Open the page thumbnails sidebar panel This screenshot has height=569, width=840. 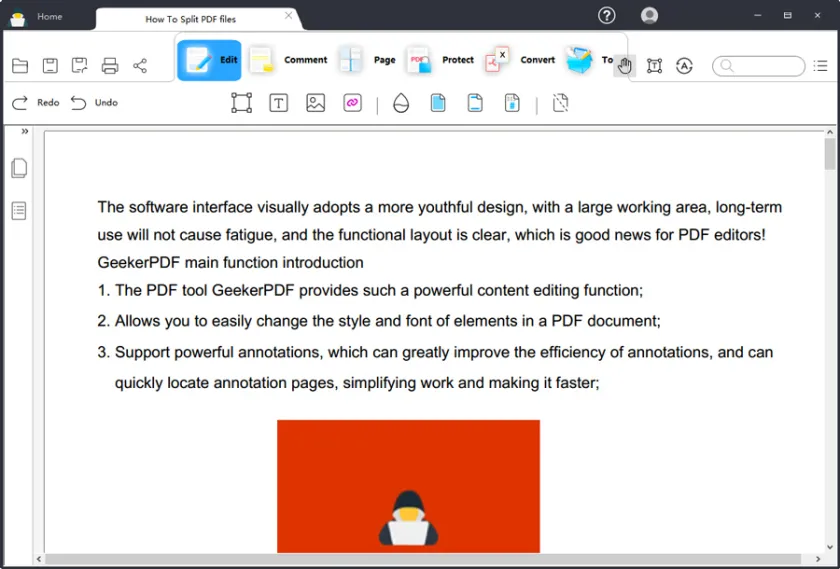[x=19, y=169]
